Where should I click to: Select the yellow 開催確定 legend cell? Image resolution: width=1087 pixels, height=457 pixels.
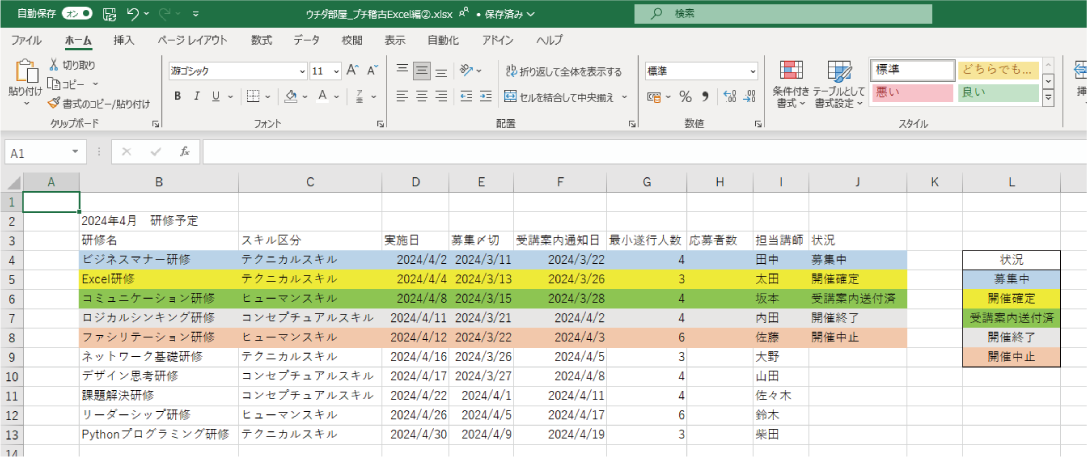[x=1011, y=298]
